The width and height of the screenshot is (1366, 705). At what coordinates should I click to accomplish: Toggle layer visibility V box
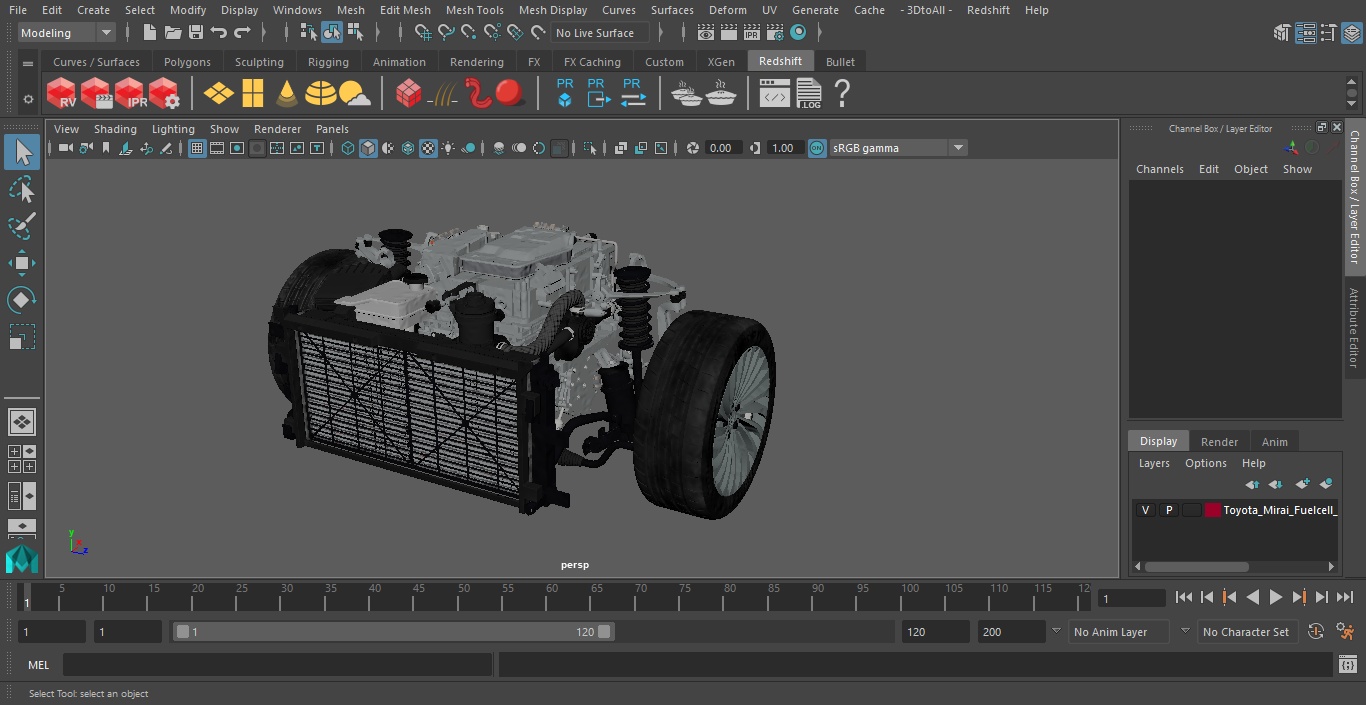1145,510
